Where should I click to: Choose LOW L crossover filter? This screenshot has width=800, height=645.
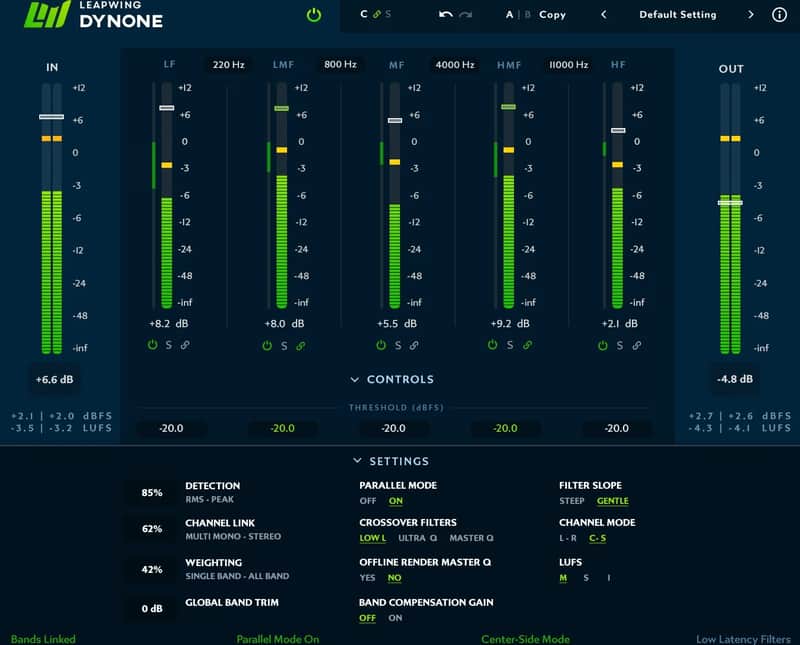(372, 538)
